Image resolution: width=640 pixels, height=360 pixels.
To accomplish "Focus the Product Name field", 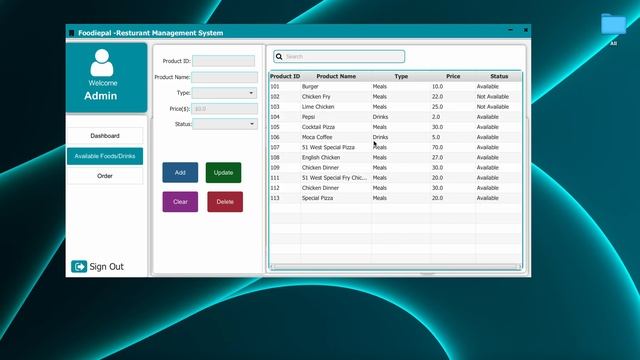I will pos(224,77).
